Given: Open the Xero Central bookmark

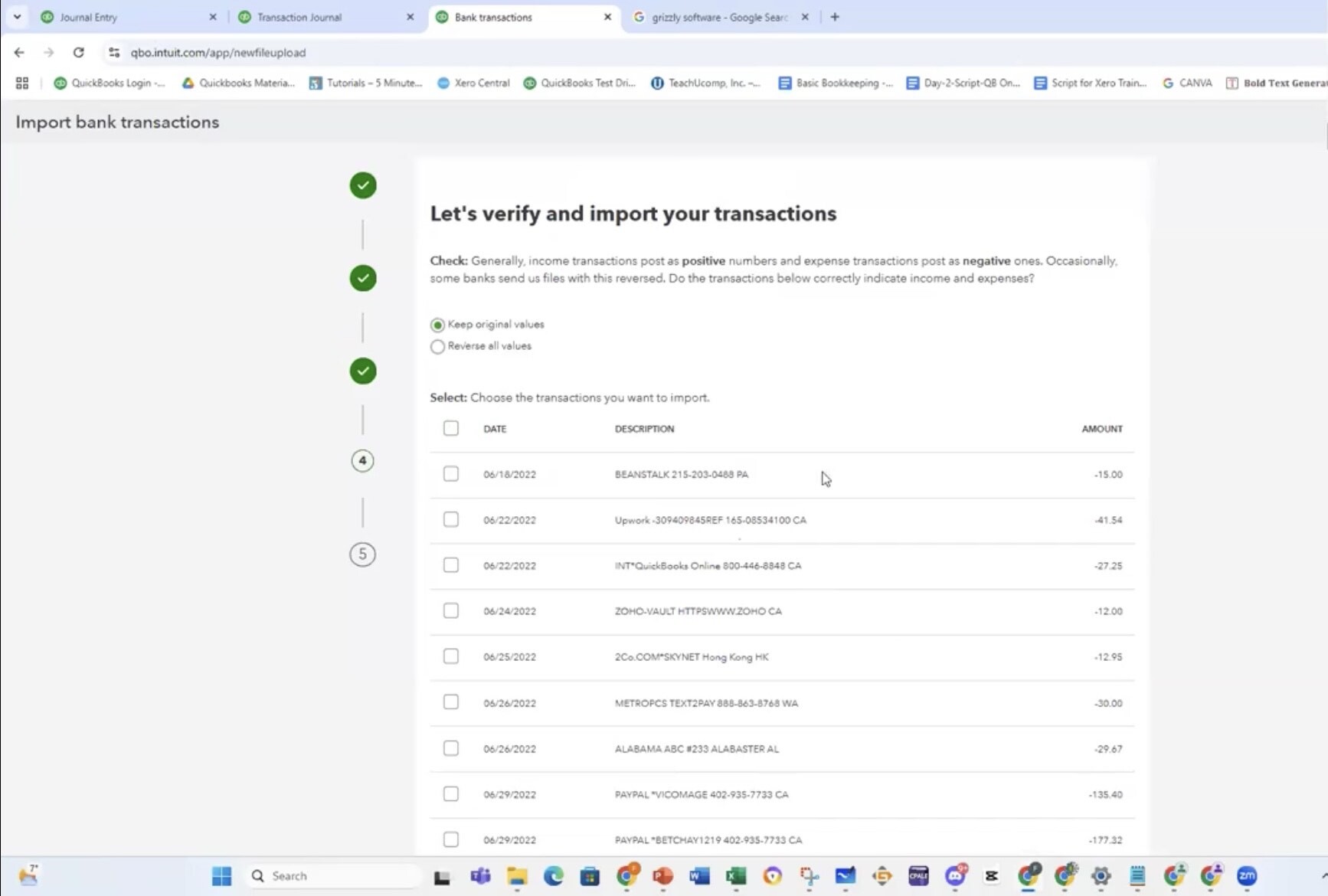Looking at the screenshot, I should [473, 83].
